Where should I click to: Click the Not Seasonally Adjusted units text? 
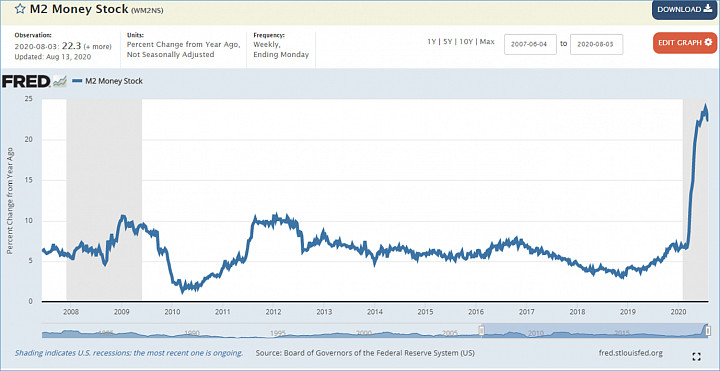(x=170, y=55)
